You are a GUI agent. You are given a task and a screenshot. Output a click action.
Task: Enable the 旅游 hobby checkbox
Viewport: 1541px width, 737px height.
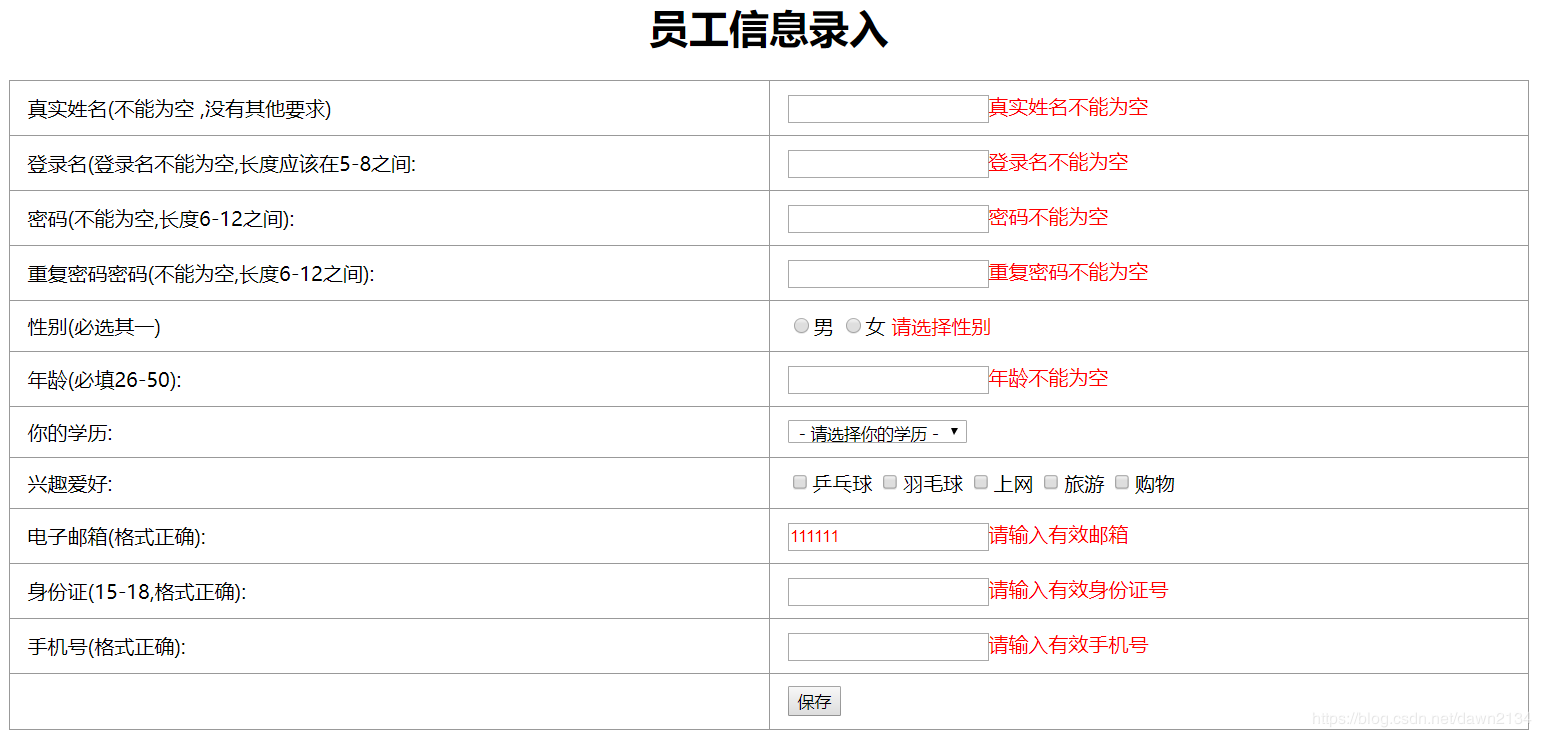click(x=1050, y=482)
